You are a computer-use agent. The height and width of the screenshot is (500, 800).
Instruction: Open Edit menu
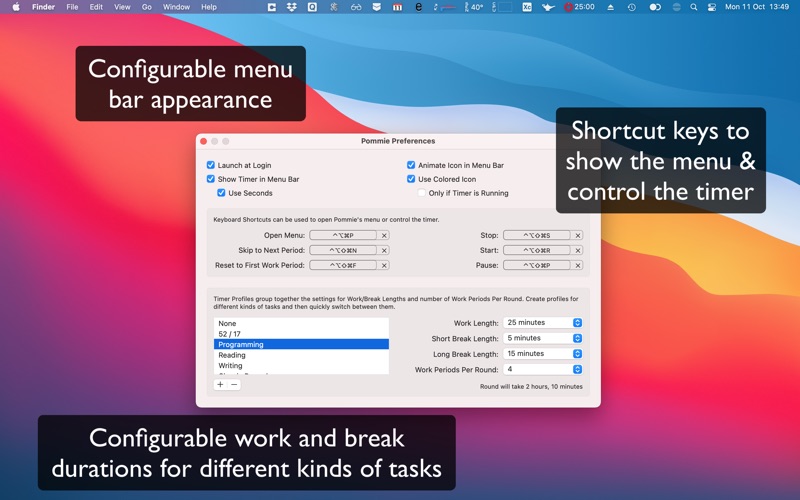pyautogui.click(x=96, y=7)
